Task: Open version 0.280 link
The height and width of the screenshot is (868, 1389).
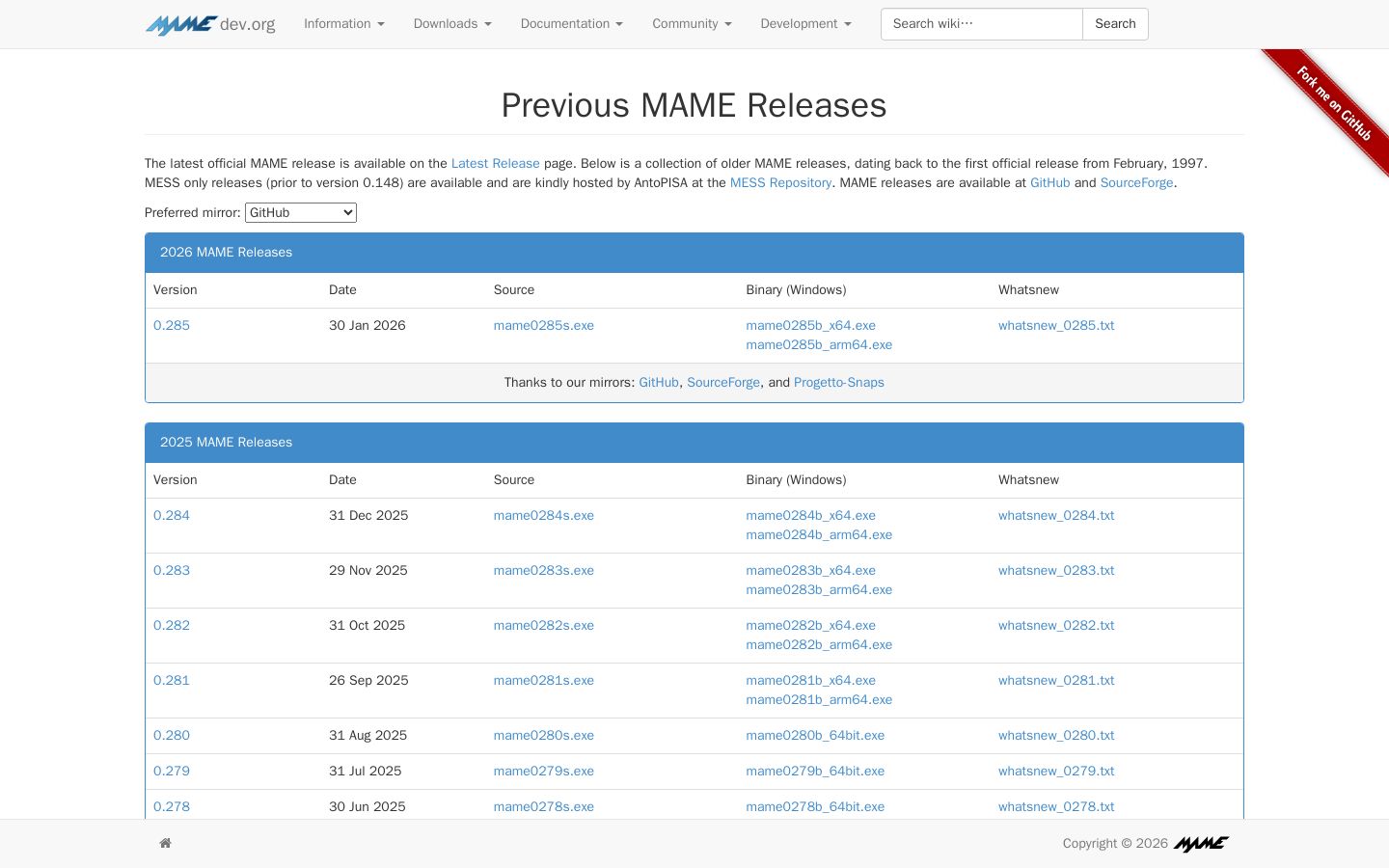Action: 172,736
